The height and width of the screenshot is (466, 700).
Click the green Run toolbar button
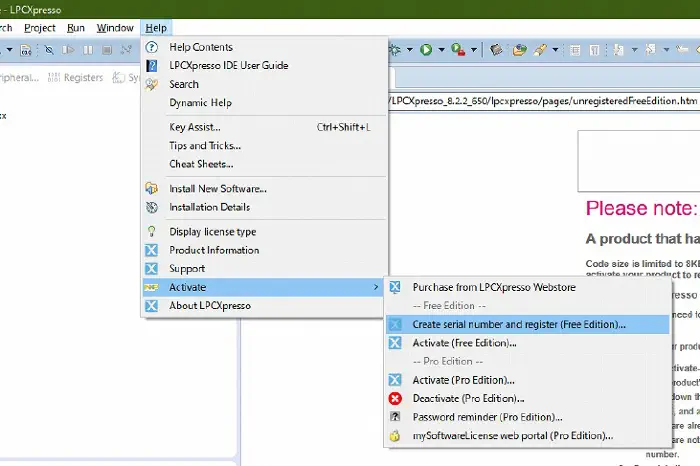(426, 49)
